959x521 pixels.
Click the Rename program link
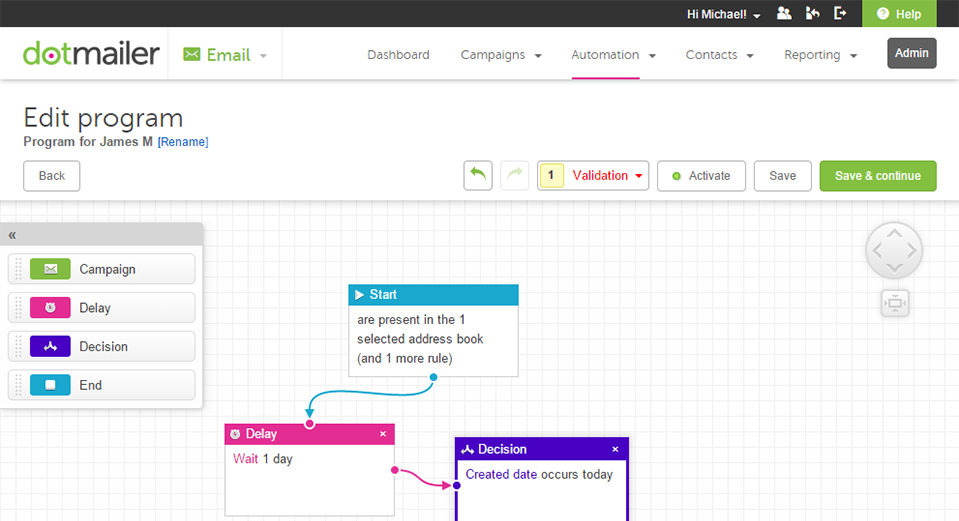pyautogui.click(x=183, y=142)
